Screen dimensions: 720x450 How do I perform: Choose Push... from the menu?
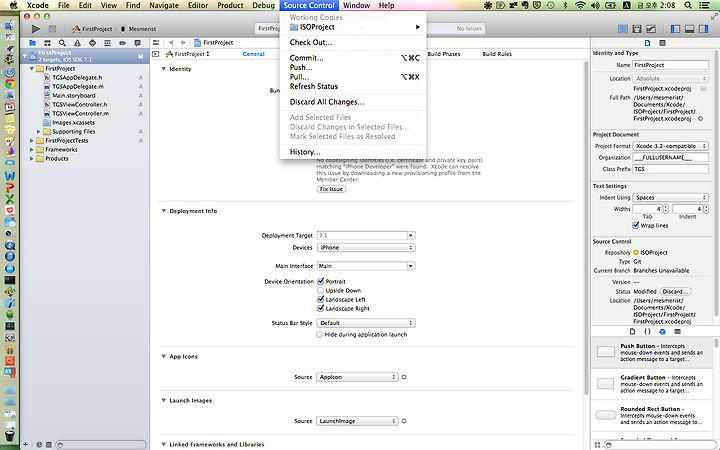[x=353, y=68]
